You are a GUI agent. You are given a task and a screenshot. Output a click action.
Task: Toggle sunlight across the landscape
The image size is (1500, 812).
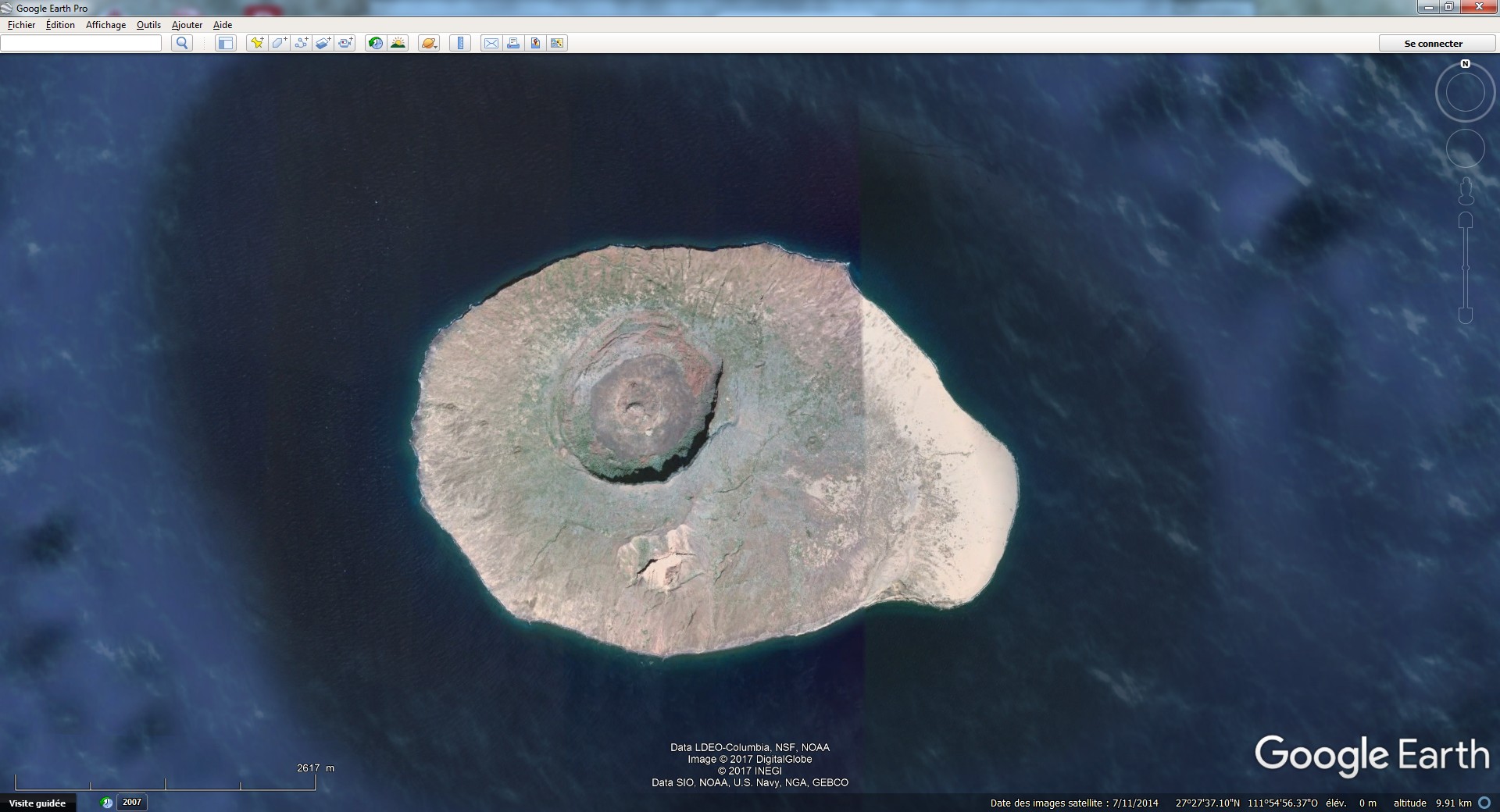(398, 43)
